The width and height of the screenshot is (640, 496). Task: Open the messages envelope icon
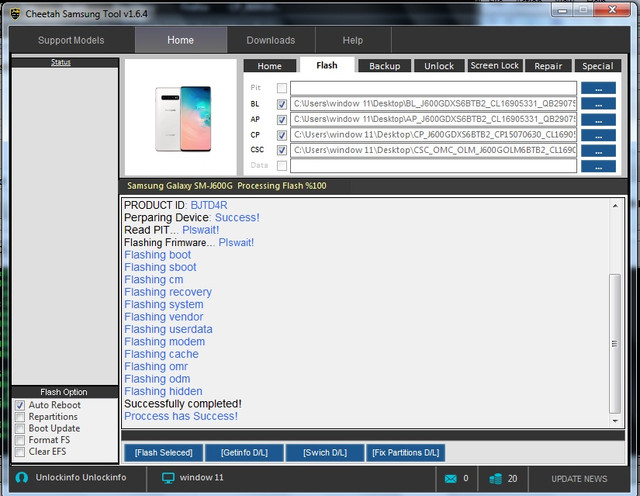pyautogui.click(x=451, y=478)
